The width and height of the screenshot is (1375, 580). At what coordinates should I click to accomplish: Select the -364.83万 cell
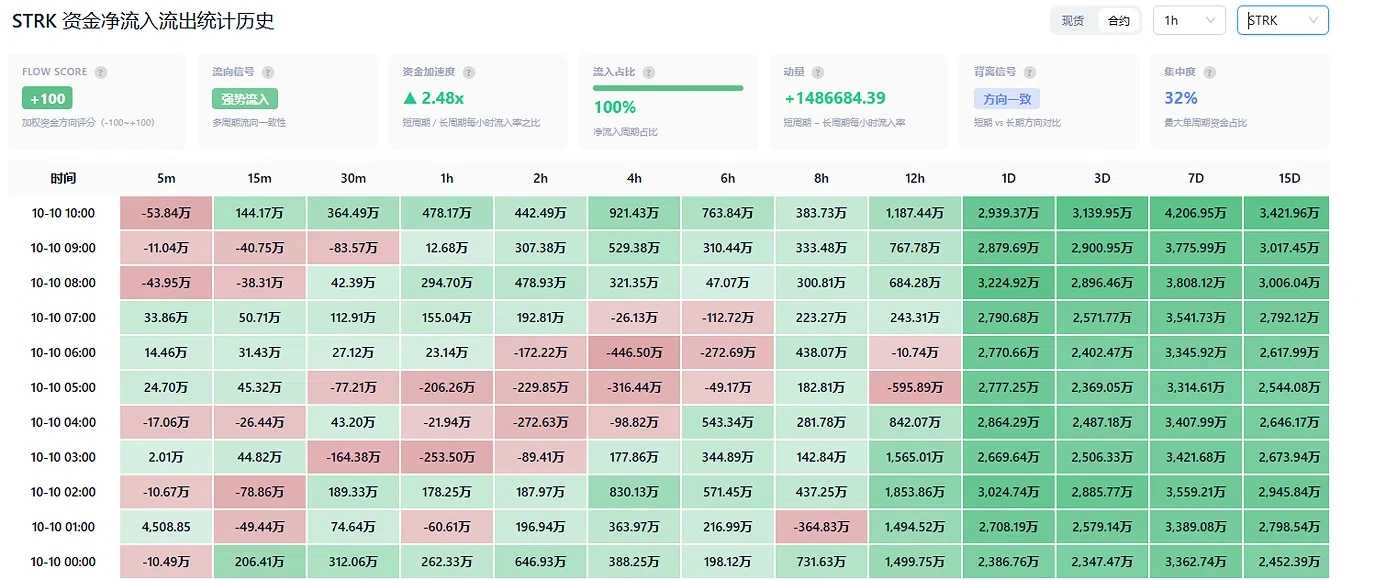(821, 527)
